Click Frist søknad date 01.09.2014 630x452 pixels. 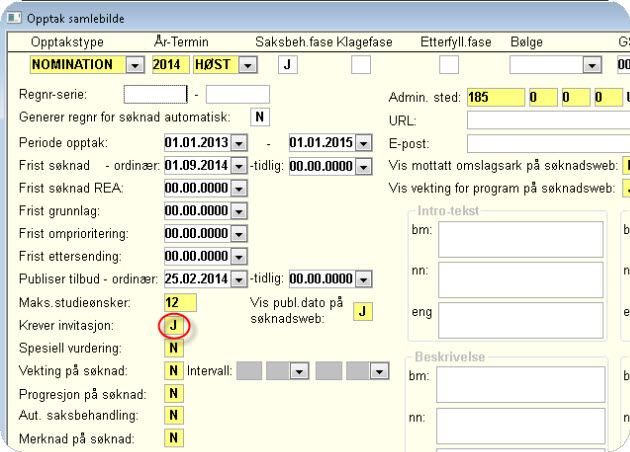point(197,166)
